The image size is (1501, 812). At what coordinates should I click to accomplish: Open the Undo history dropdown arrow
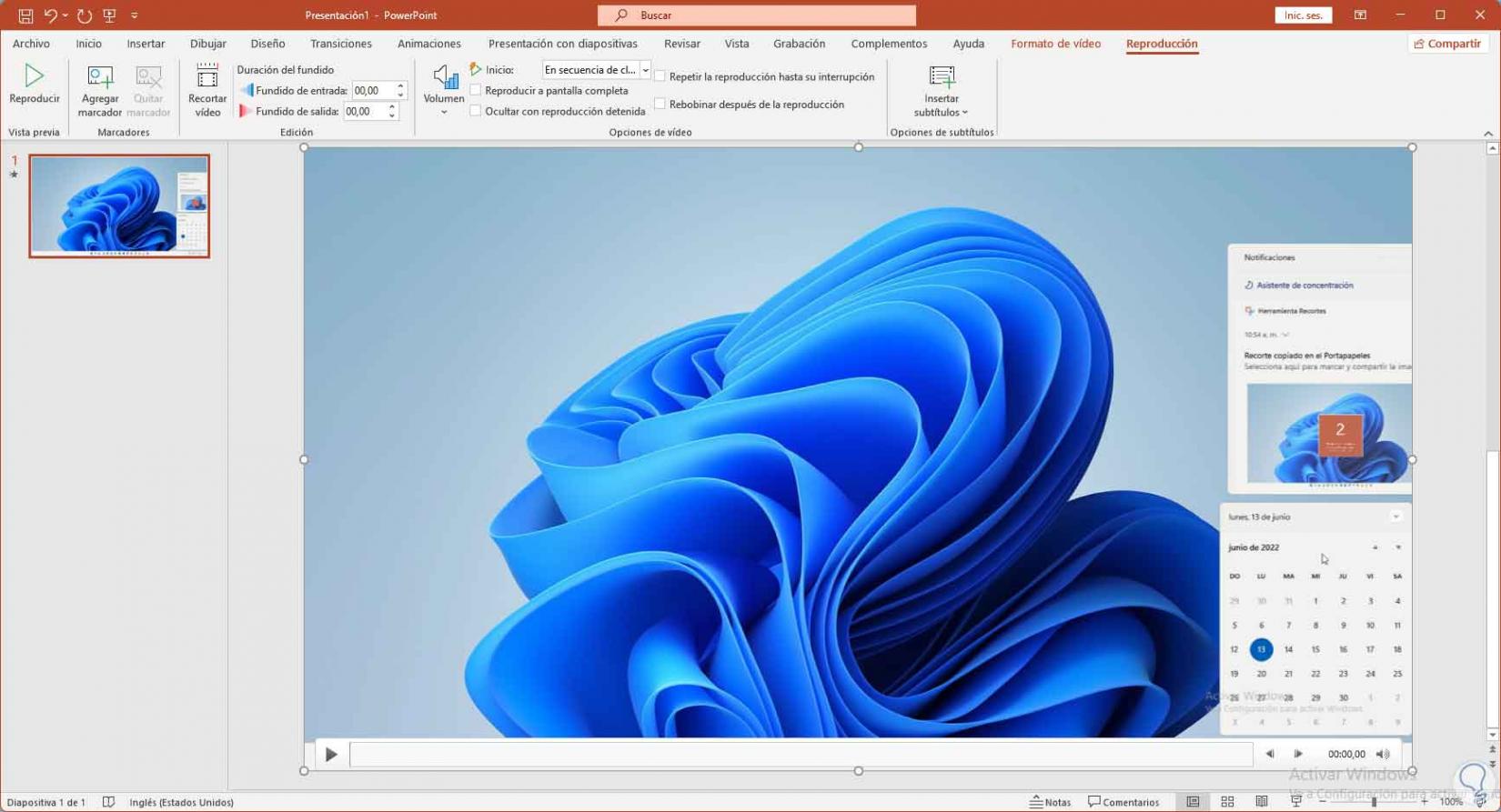click(x=65, y=15)
